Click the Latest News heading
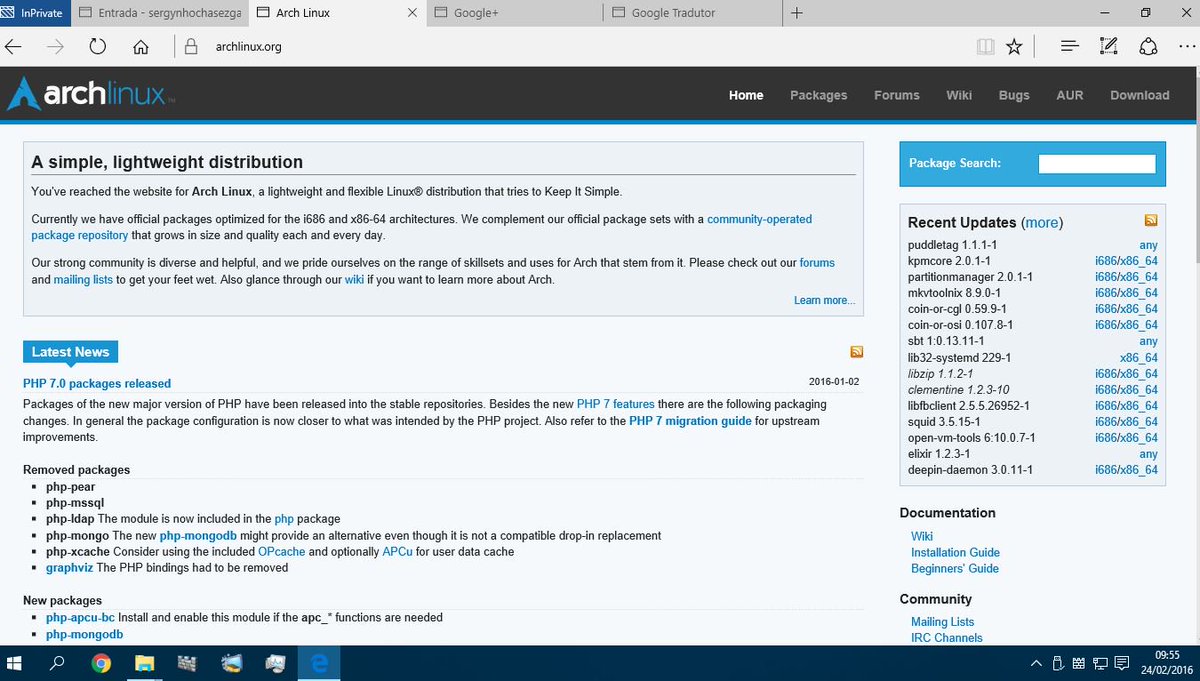 click(70, 351)
